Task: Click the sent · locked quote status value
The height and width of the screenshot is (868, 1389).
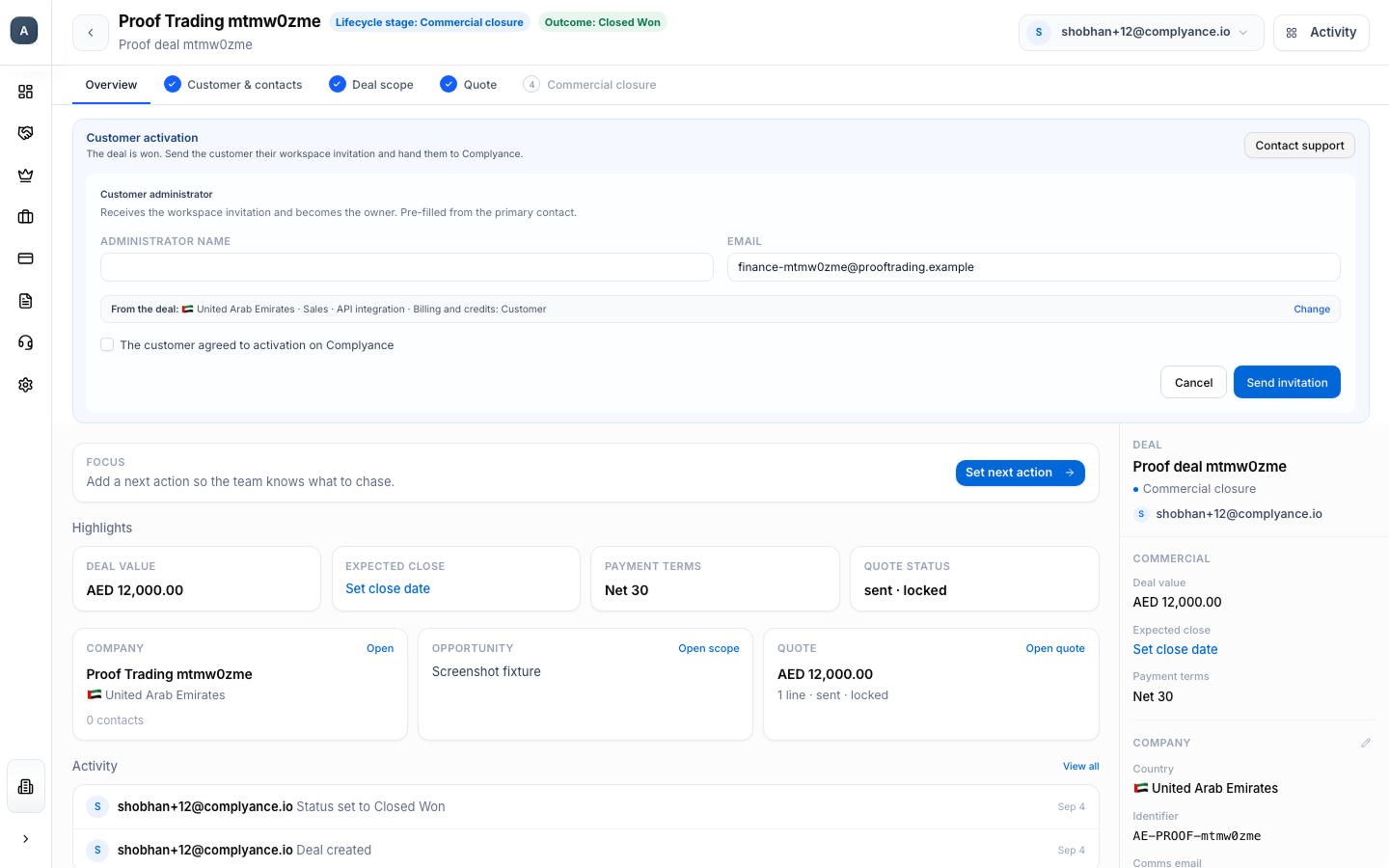Action: click(905, 590)
